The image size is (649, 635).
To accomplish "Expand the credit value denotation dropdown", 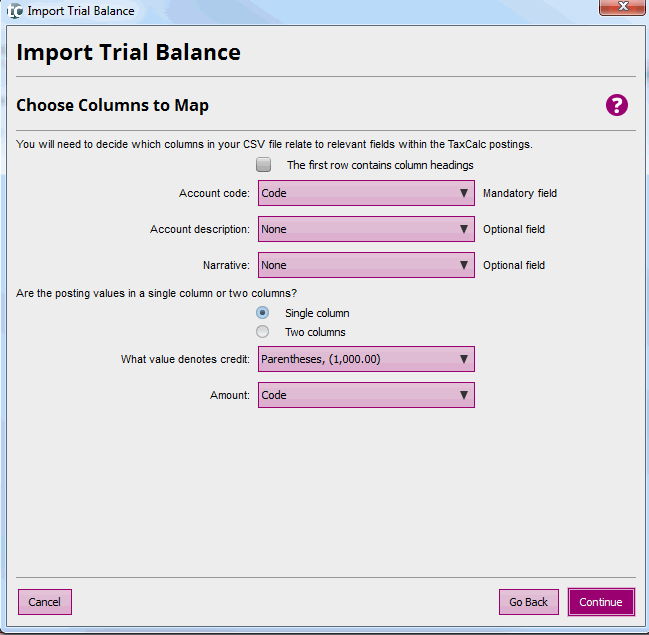I will (366, 360).
